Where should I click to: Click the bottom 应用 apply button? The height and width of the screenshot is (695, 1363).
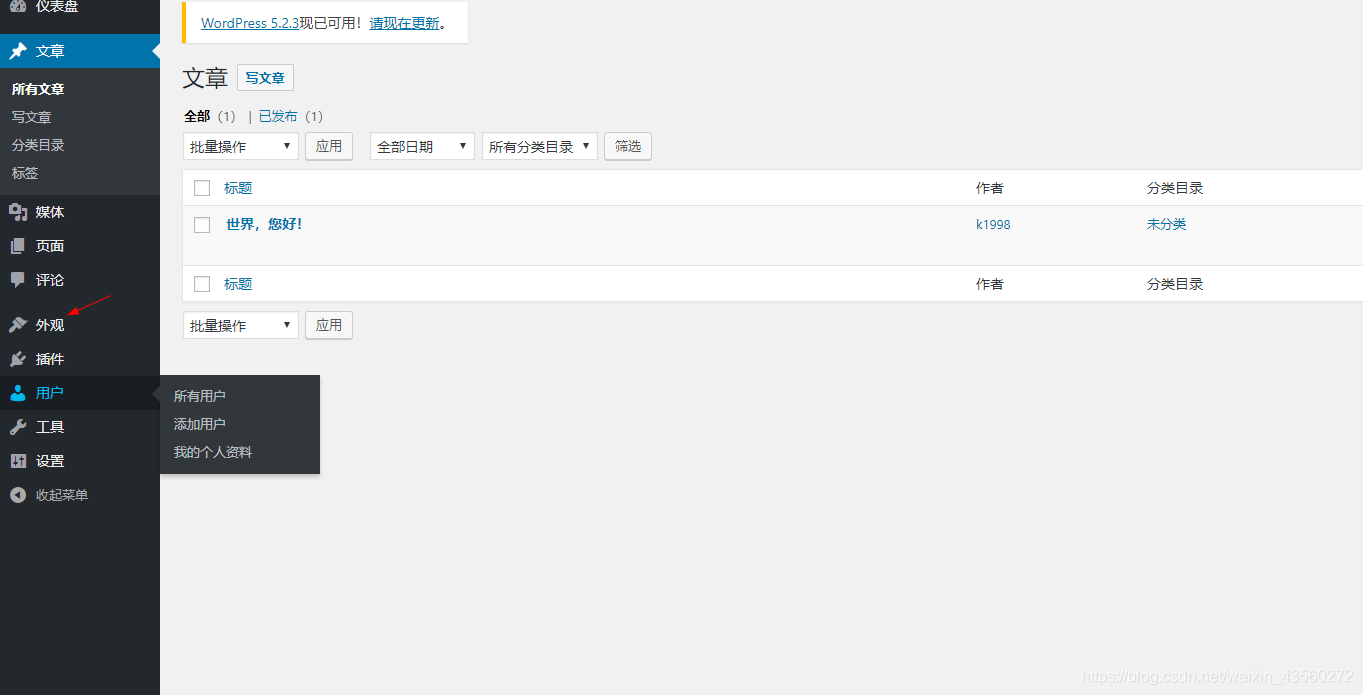pyautogui.click(x=329, y=325)
